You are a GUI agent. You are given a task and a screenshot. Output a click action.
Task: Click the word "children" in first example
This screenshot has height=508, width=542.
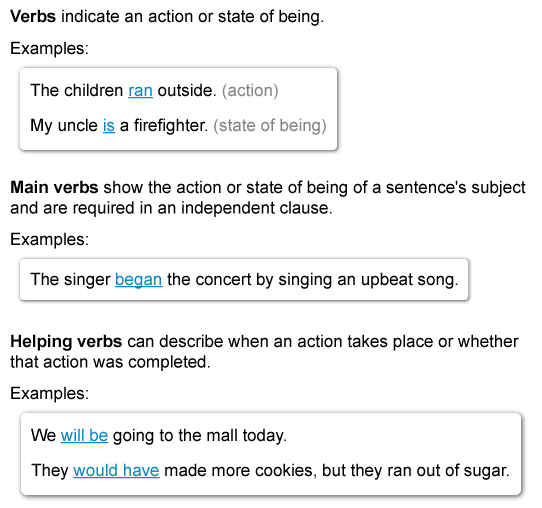(94, 91)
